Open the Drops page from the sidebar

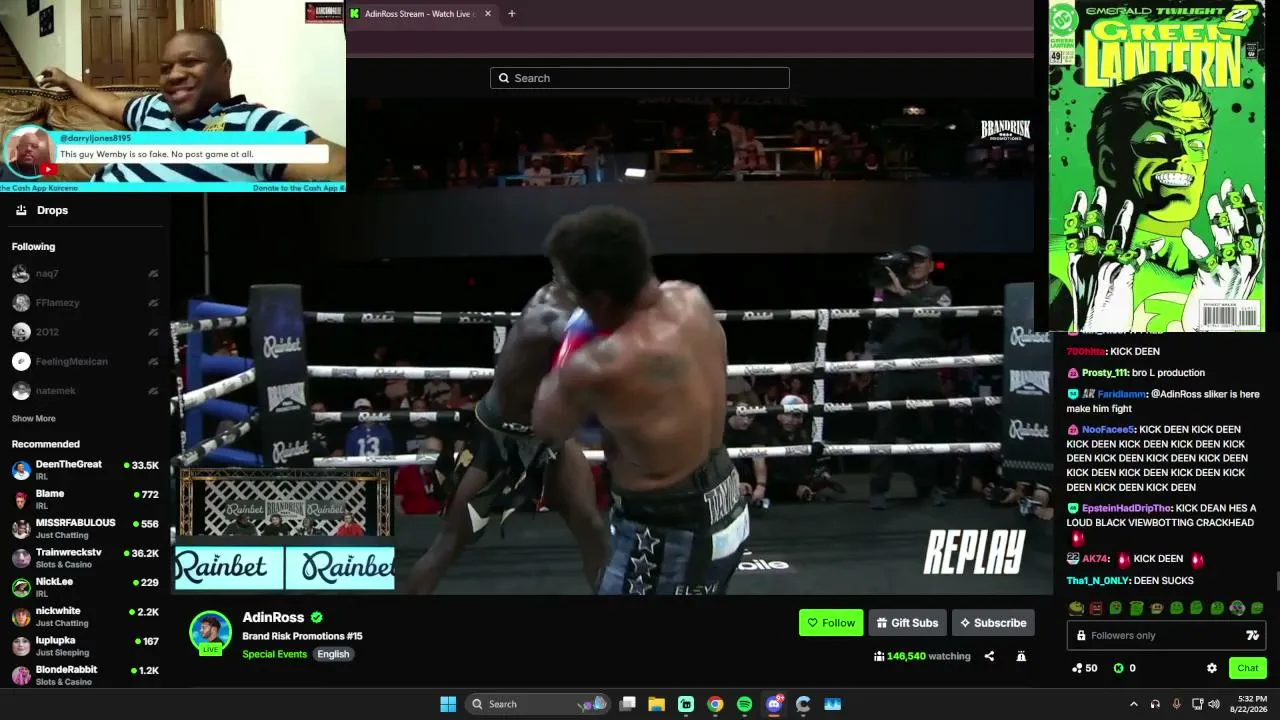point(52,210)
